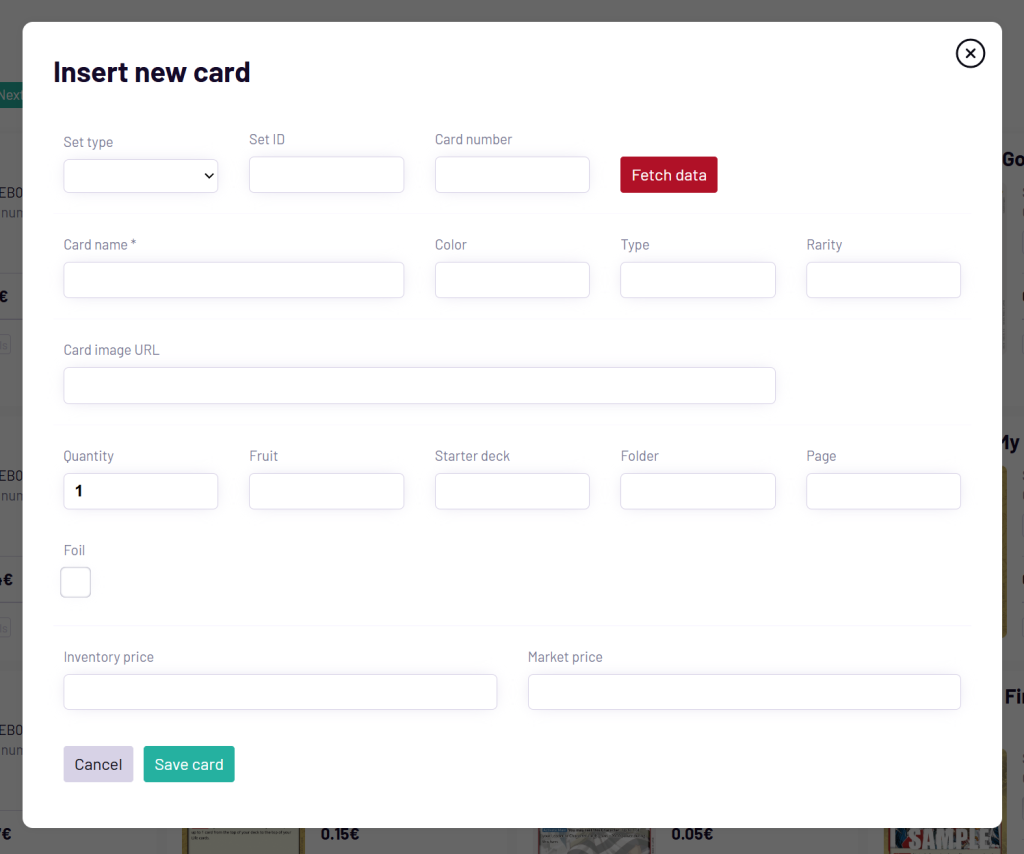
Task: Click the Page input field
Action: click(883, 491)
